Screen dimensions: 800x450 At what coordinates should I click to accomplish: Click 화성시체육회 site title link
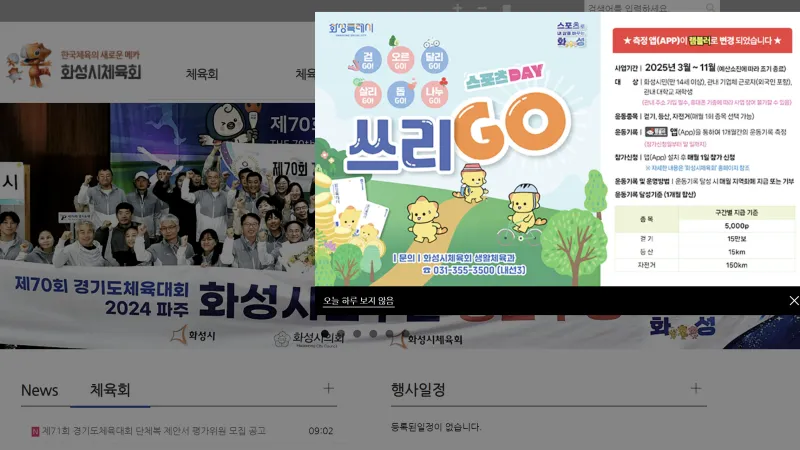point(101,72)
